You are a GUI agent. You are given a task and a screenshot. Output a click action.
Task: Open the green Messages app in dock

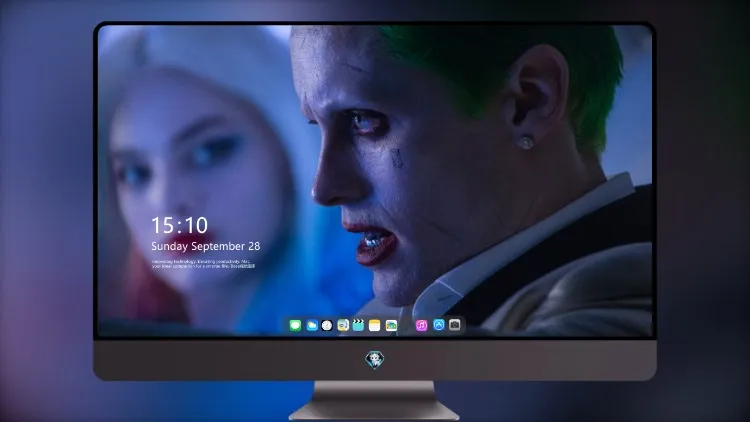[x=295, y=325]
